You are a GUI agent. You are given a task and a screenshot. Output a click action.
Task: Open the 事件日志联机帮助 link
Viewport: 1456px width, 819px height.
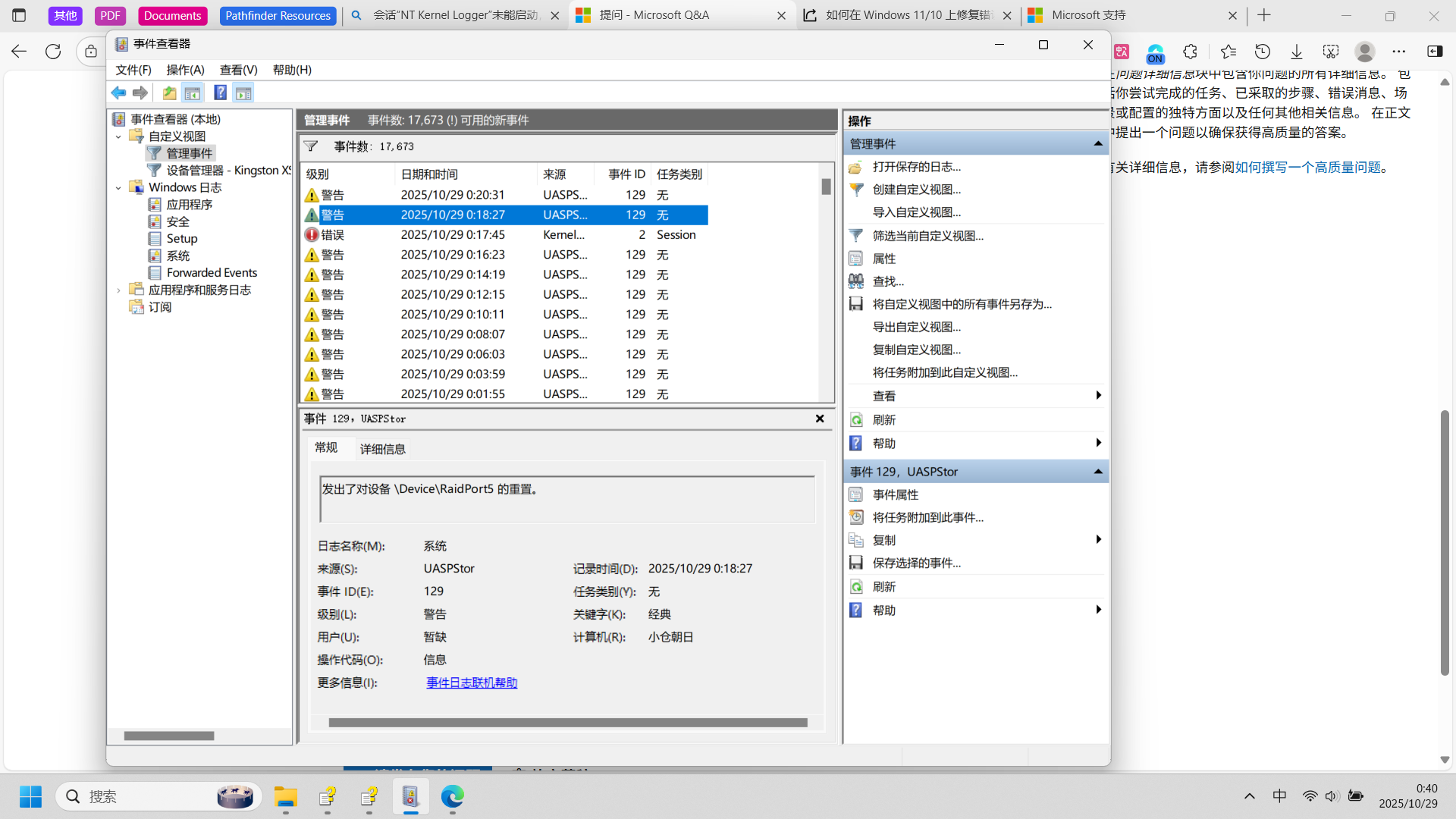click(472, 682)
